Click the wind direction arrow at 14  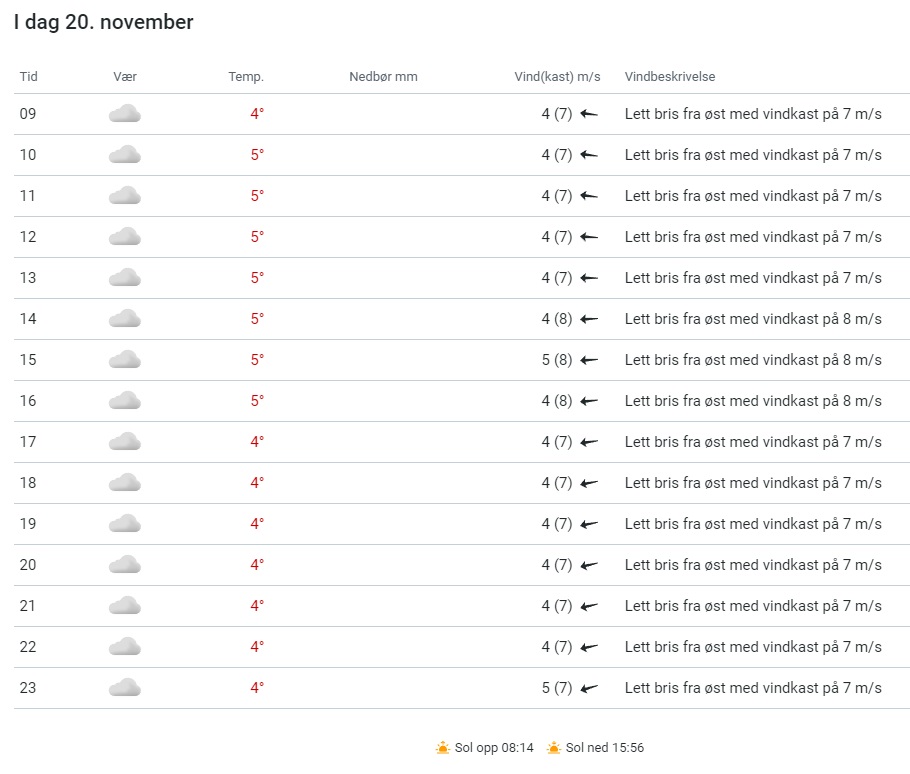coord(589,319)
